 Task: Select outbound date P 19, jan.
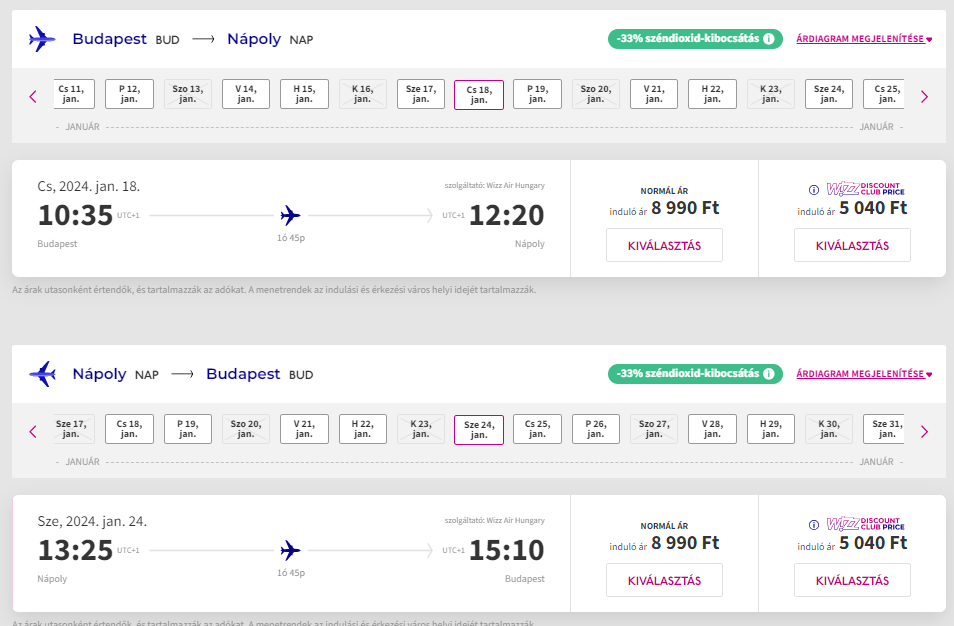point(537,94)
